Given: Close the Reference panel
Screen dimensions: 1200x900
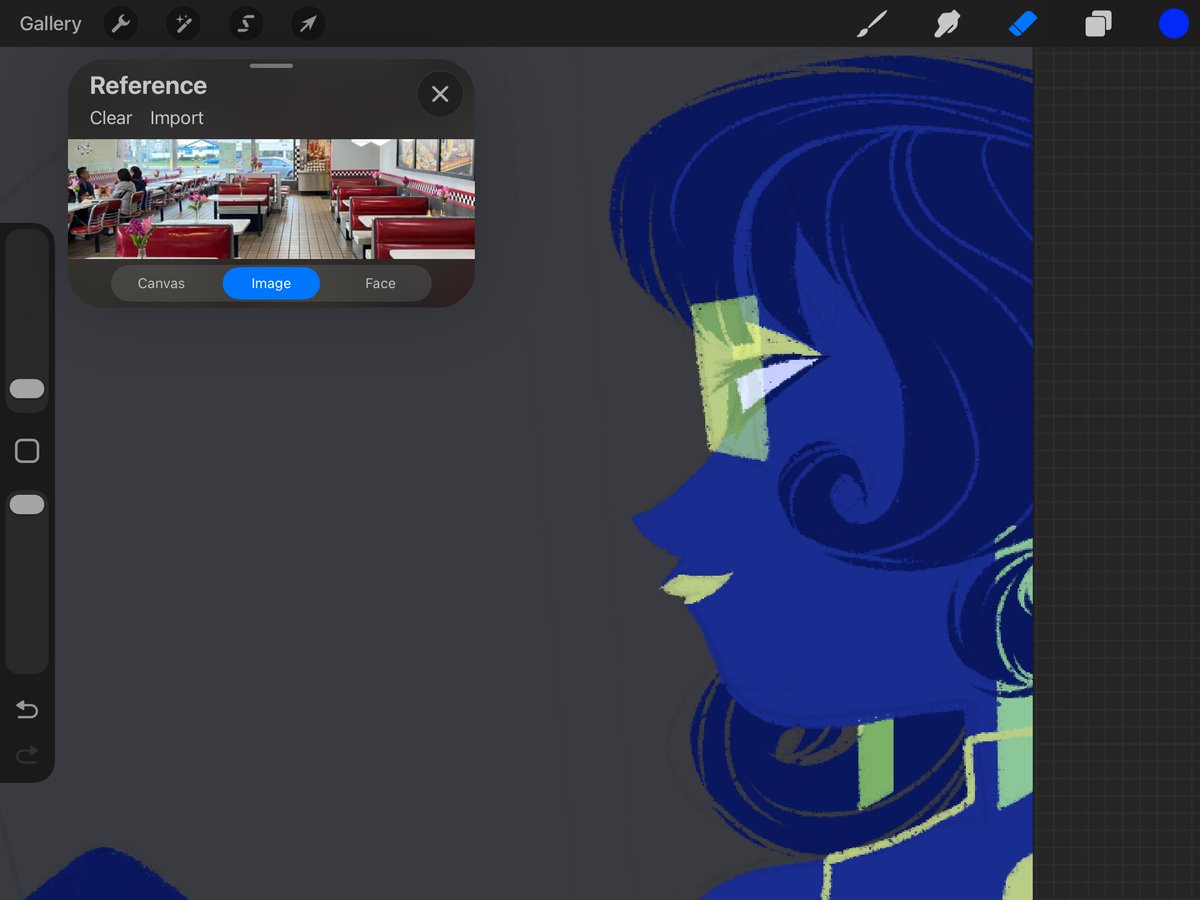Looking at the screenshot, I should 440,94.
